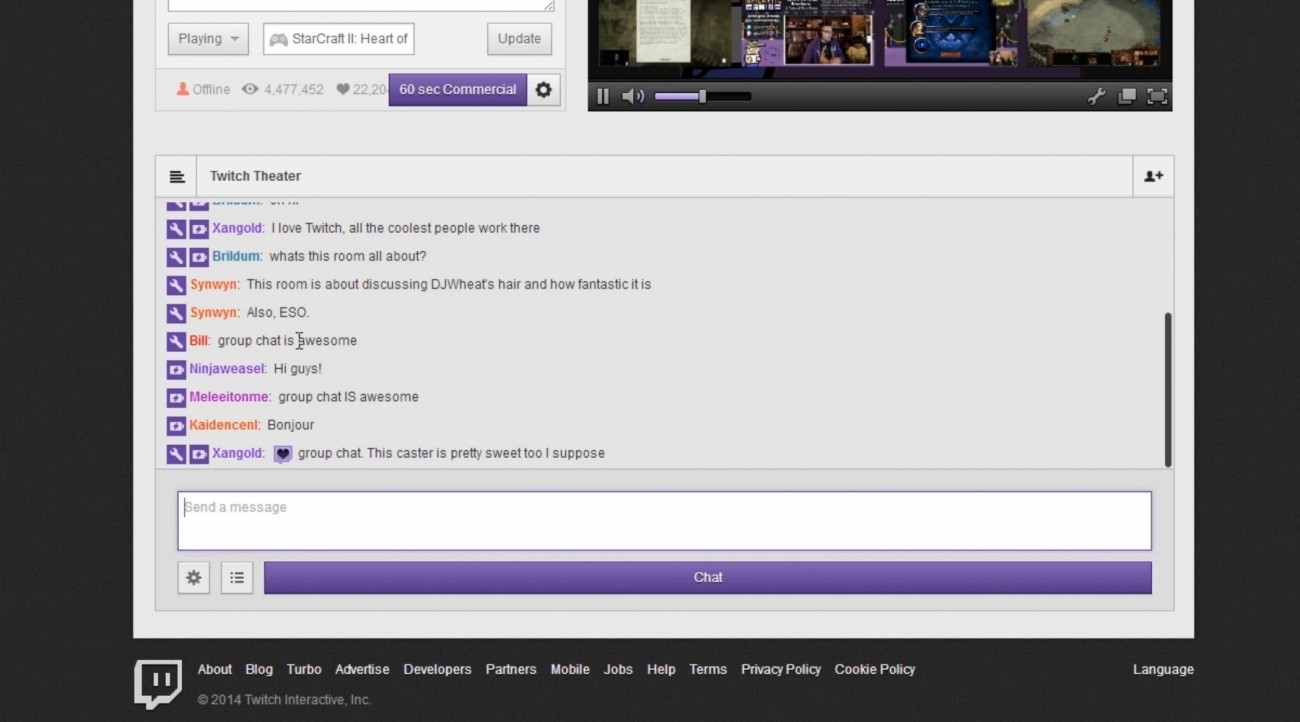Image resolution: width=1300 pixels, height=722 pixels.
Task: Open commercial settings gear
Action: [x=543, y=90]
